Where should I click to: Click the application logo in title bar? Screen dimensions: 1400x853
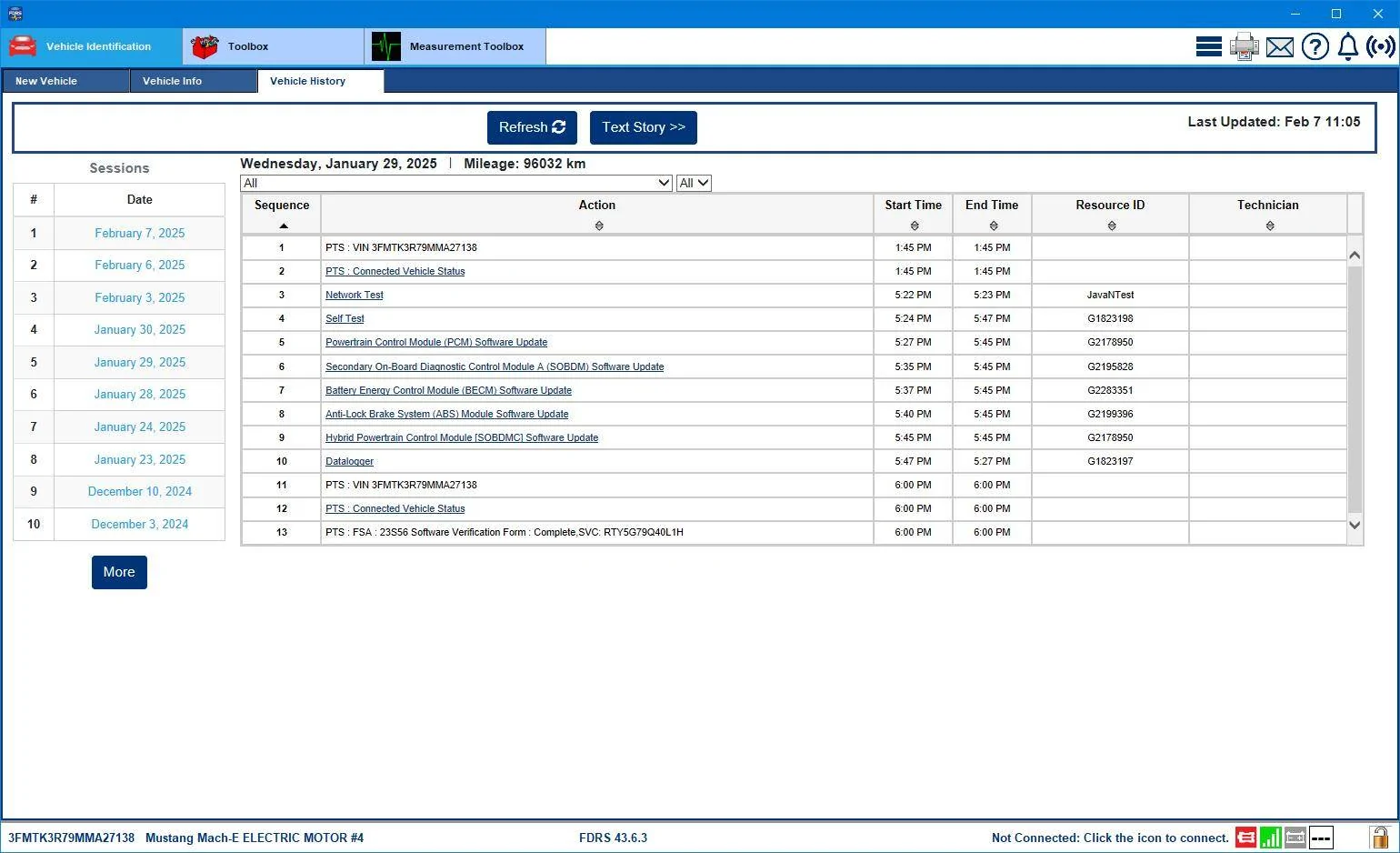[15, 14]
